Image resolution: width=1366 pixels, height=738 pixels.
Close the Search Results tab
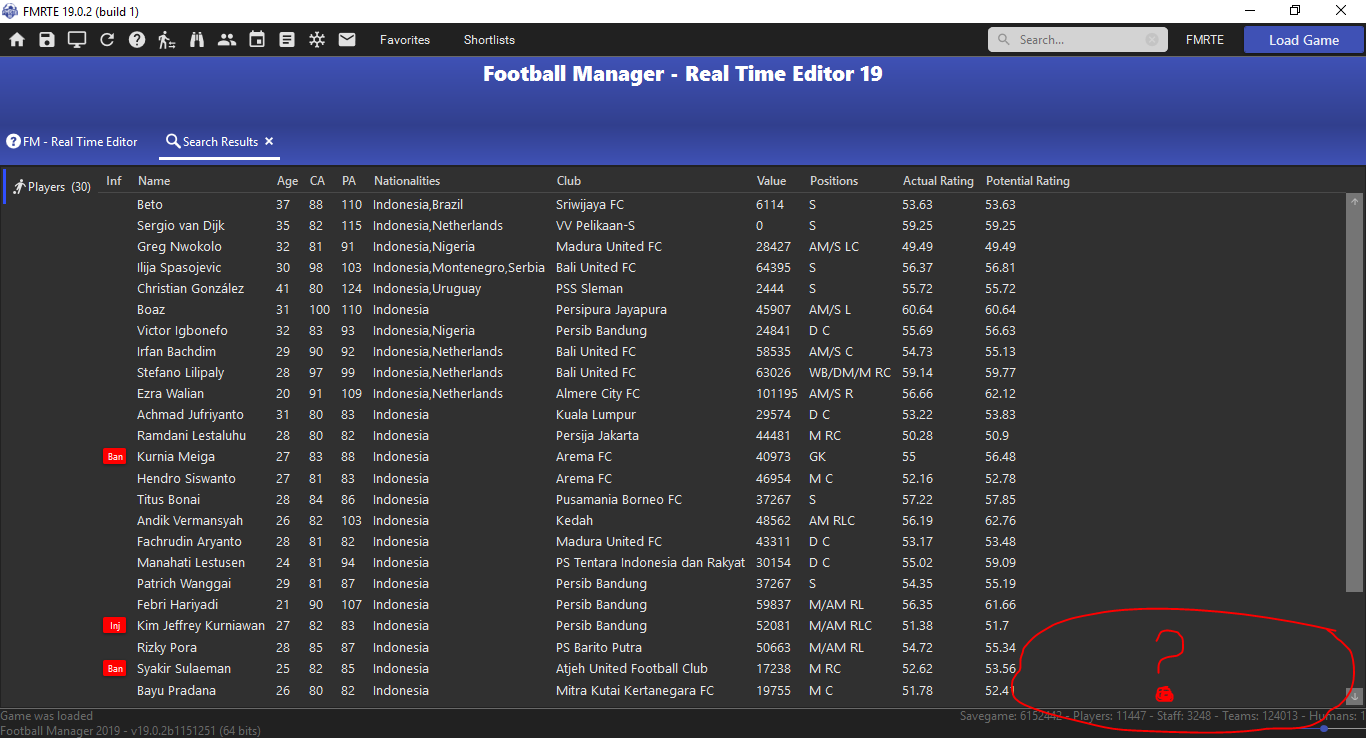(269, 142)
